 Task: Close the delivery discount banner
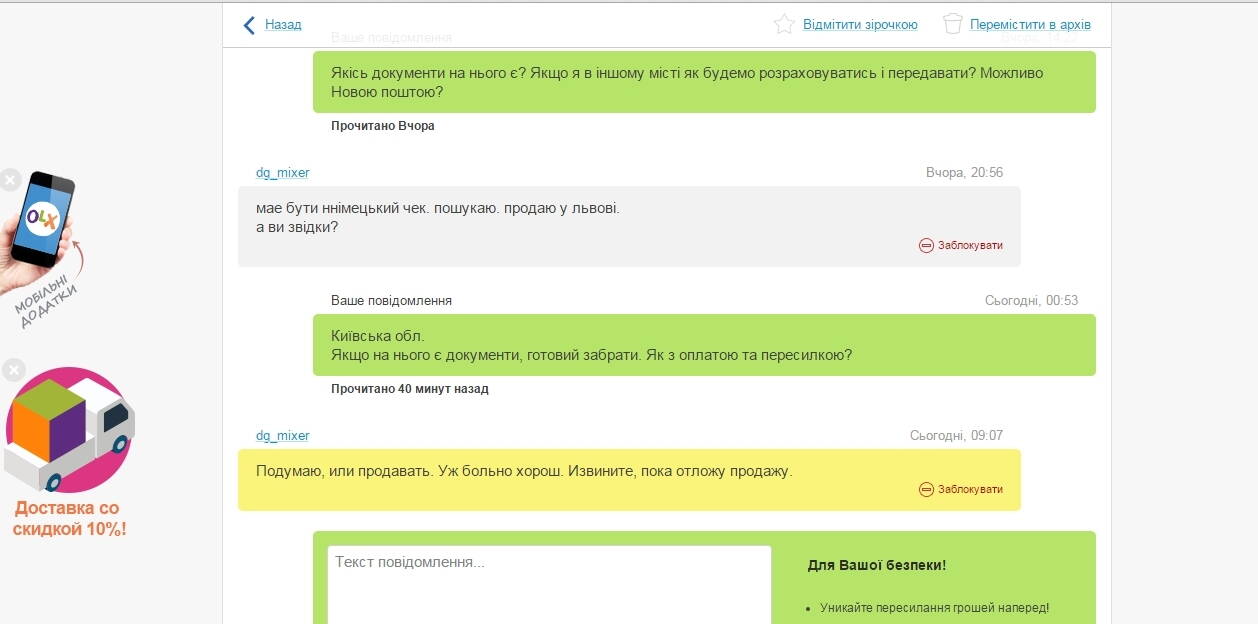click(x=13, y=371)
